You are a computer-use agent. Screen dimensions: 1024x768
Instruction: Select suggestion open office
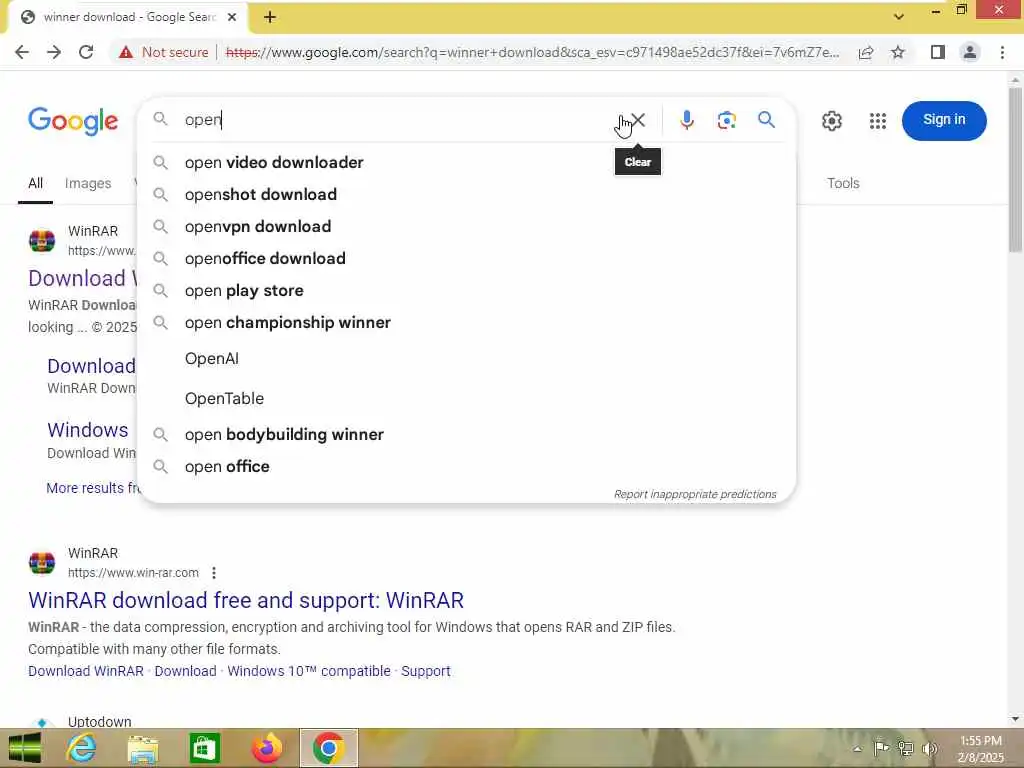pyautogui.click(x=467, y=467)
